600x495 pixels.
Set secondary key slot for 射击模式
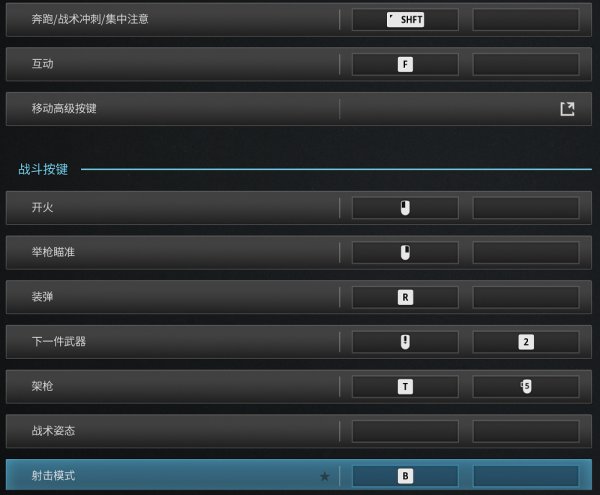click(526, 476)
